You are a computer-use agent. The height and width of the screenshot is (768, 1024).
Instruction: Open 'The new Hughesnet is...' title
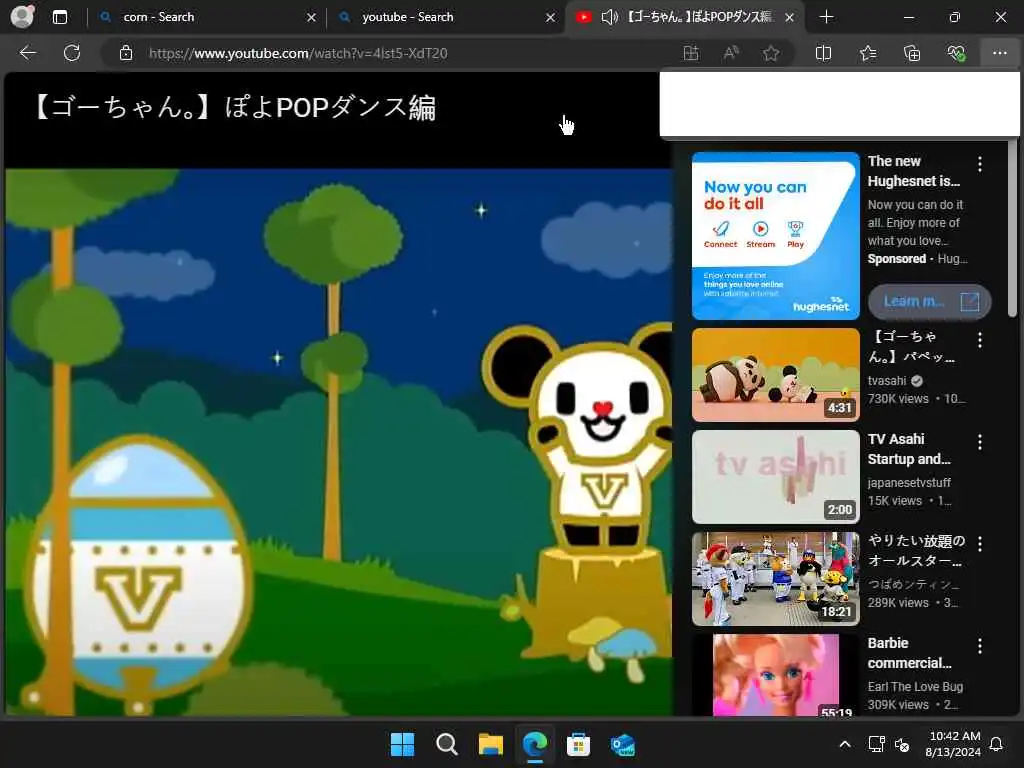[913, 171]
